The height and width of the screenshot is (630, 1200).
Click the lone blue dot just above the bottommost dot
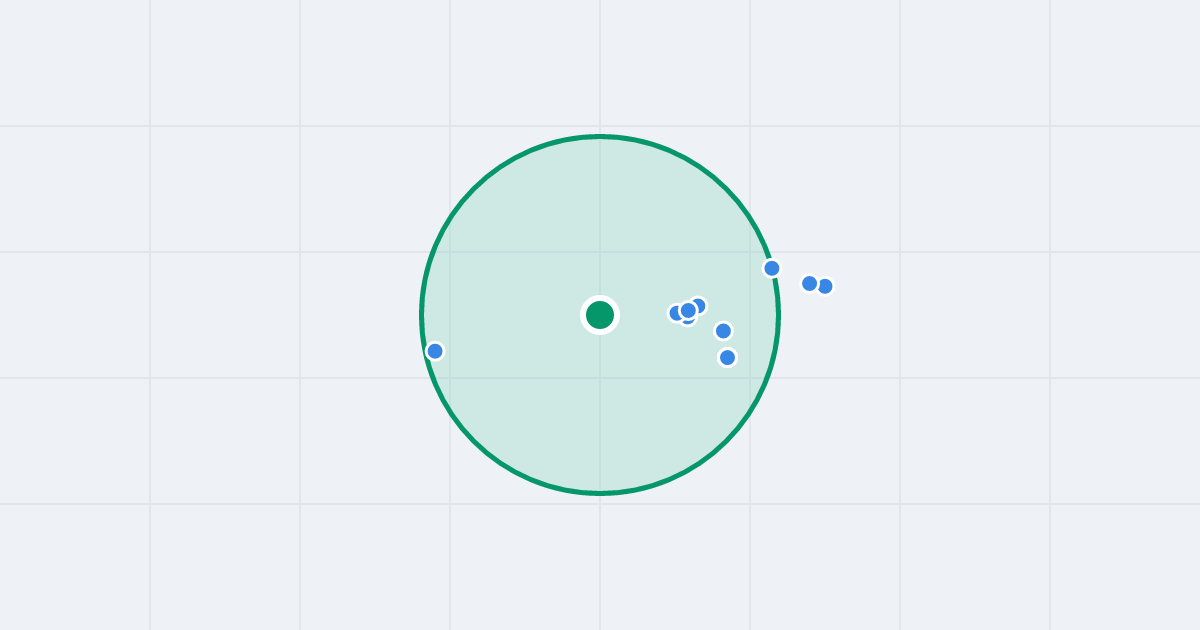[x=723, y=331]
